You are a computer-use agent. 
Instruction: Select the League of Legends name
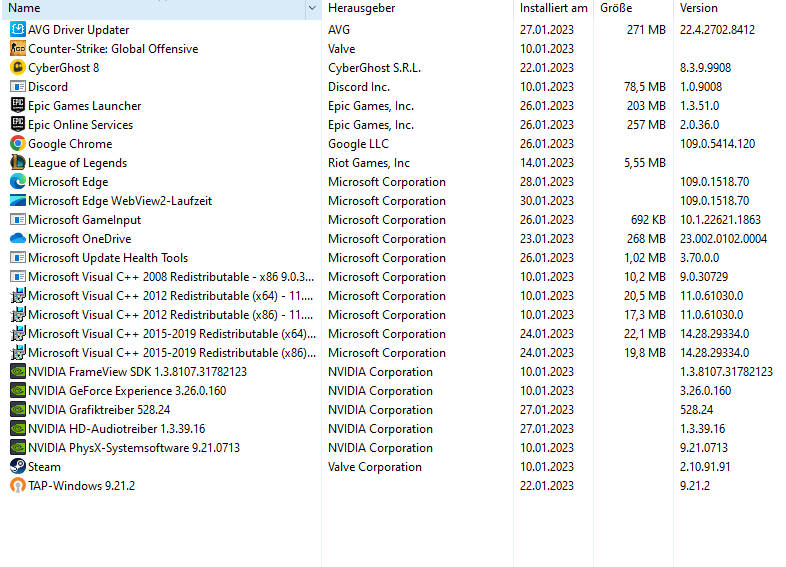78,163
